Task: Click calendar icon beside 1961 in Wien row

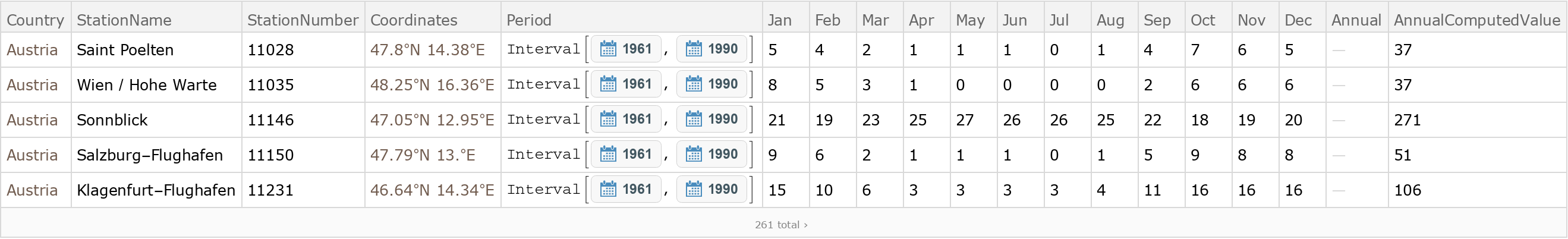Action: [608, 84]
